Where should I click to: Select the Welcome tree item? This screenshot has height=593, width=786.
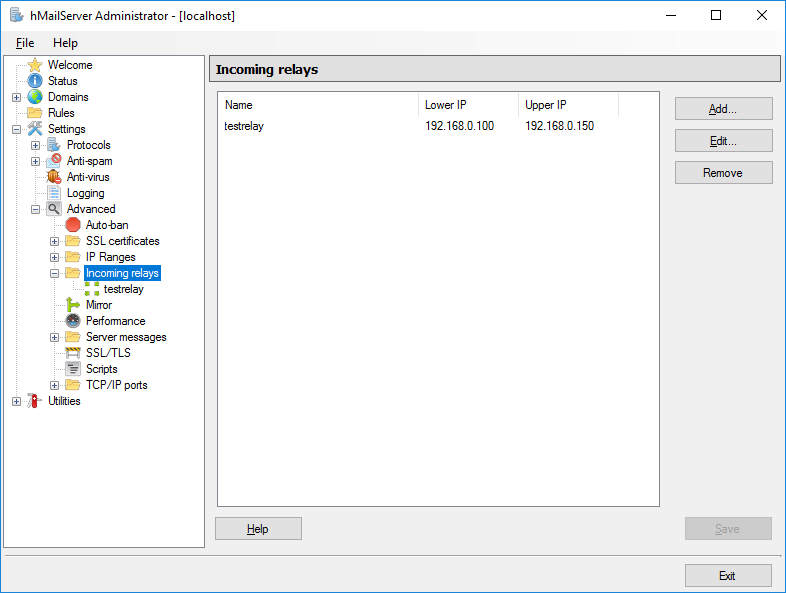pyautogui.click(x=70, y=65)
